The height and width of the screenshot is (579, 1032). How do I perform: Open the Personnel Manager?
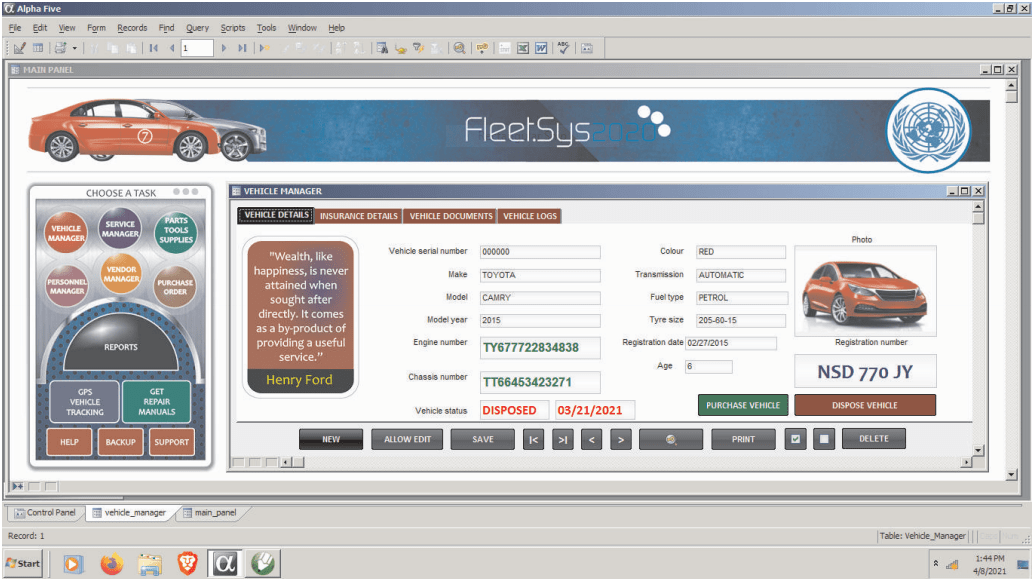coord(67,283)
